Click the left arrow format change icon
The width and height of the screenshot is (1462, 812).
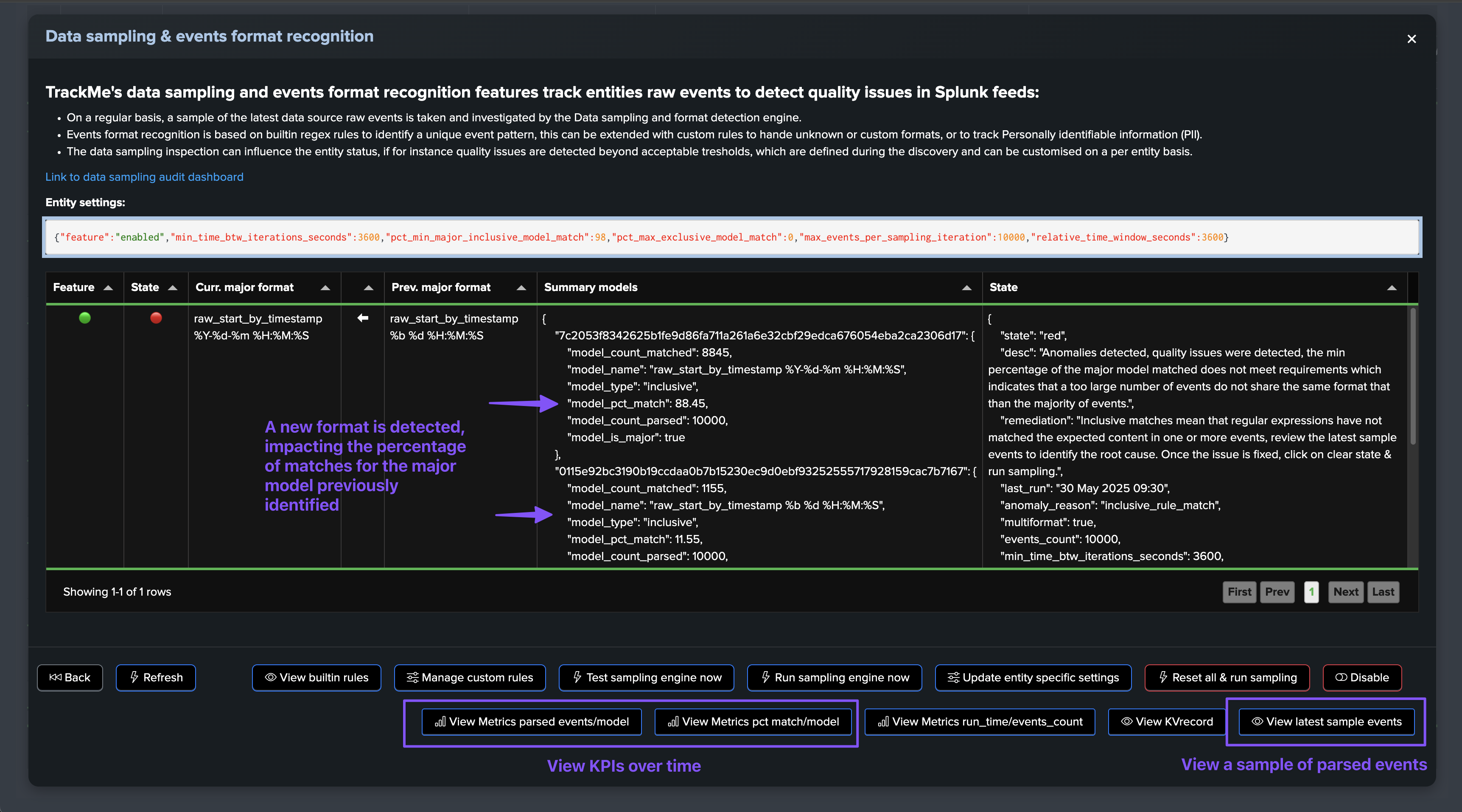click(x=363, y=318)
